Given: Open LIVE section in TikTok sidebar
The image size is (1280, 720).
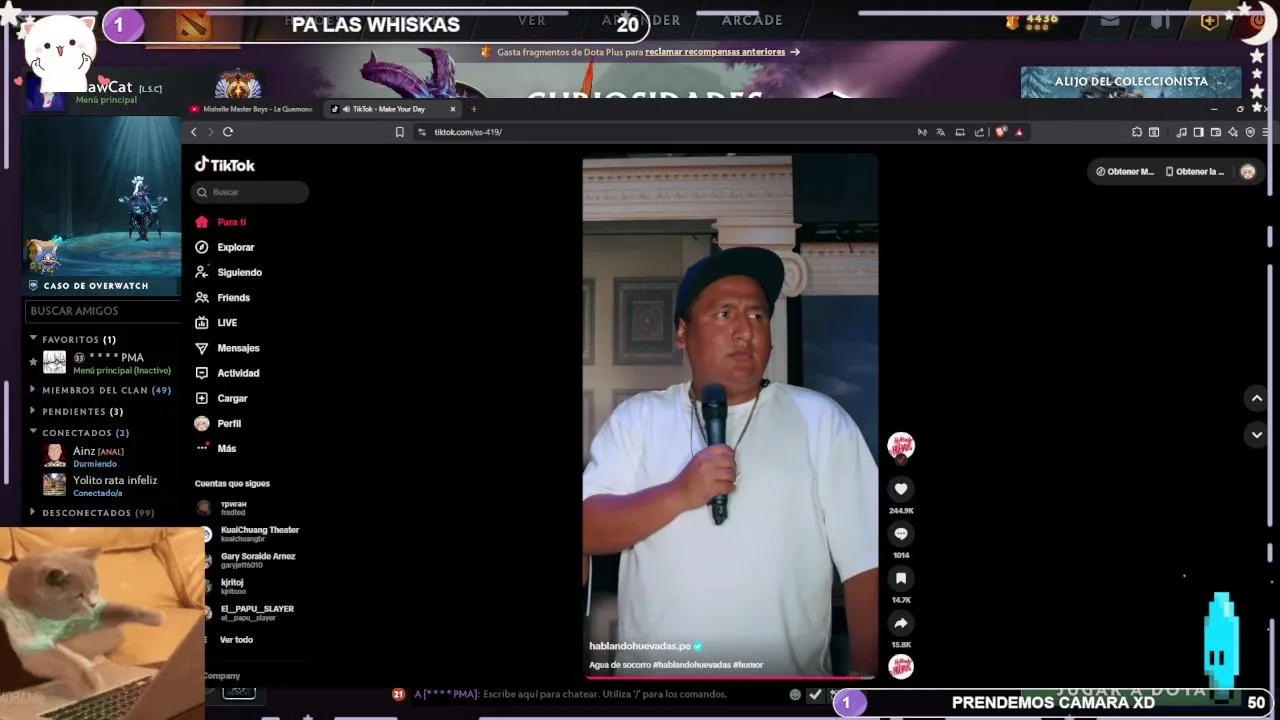Looking at the screenshot, I should 217,323.
